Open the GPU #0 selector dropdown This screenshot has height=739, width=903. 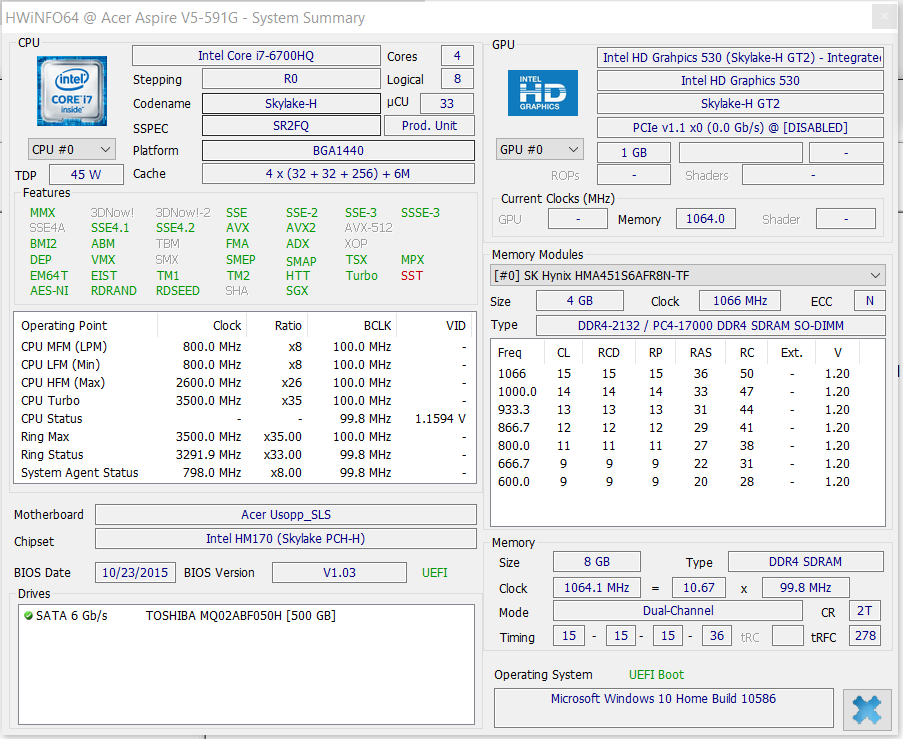pyautogui.click(x=540, y=150)
